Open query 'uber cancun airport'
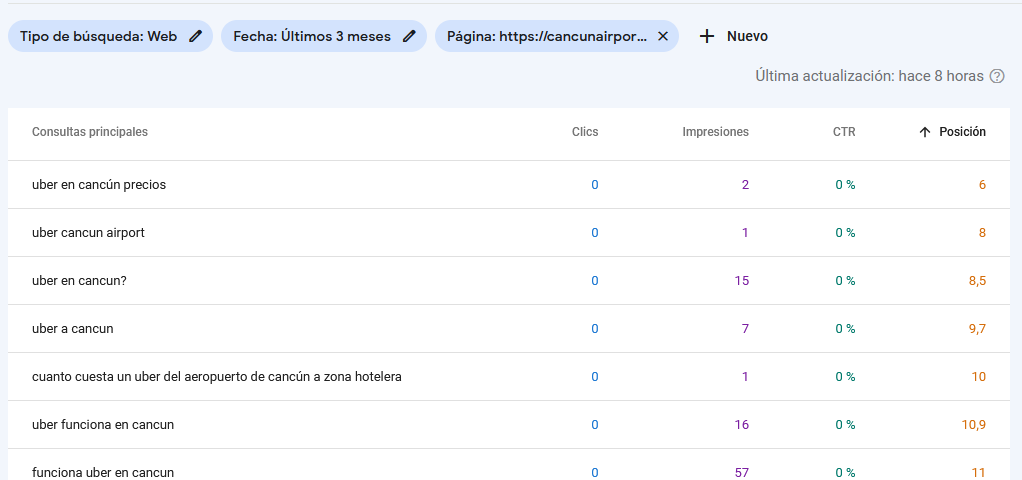Image resolution: width=1022 pixels, height=480 pixels. click(88, 233)
